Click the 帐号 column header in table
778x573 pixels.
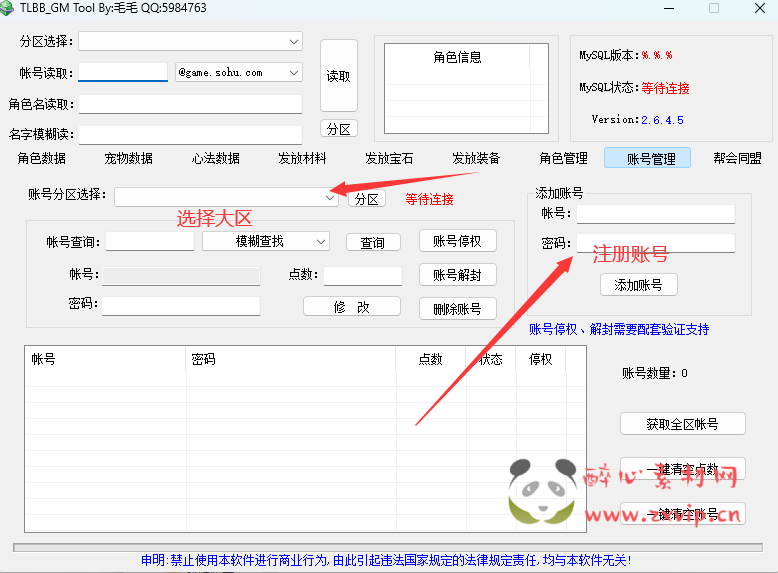tap(106, 359)
